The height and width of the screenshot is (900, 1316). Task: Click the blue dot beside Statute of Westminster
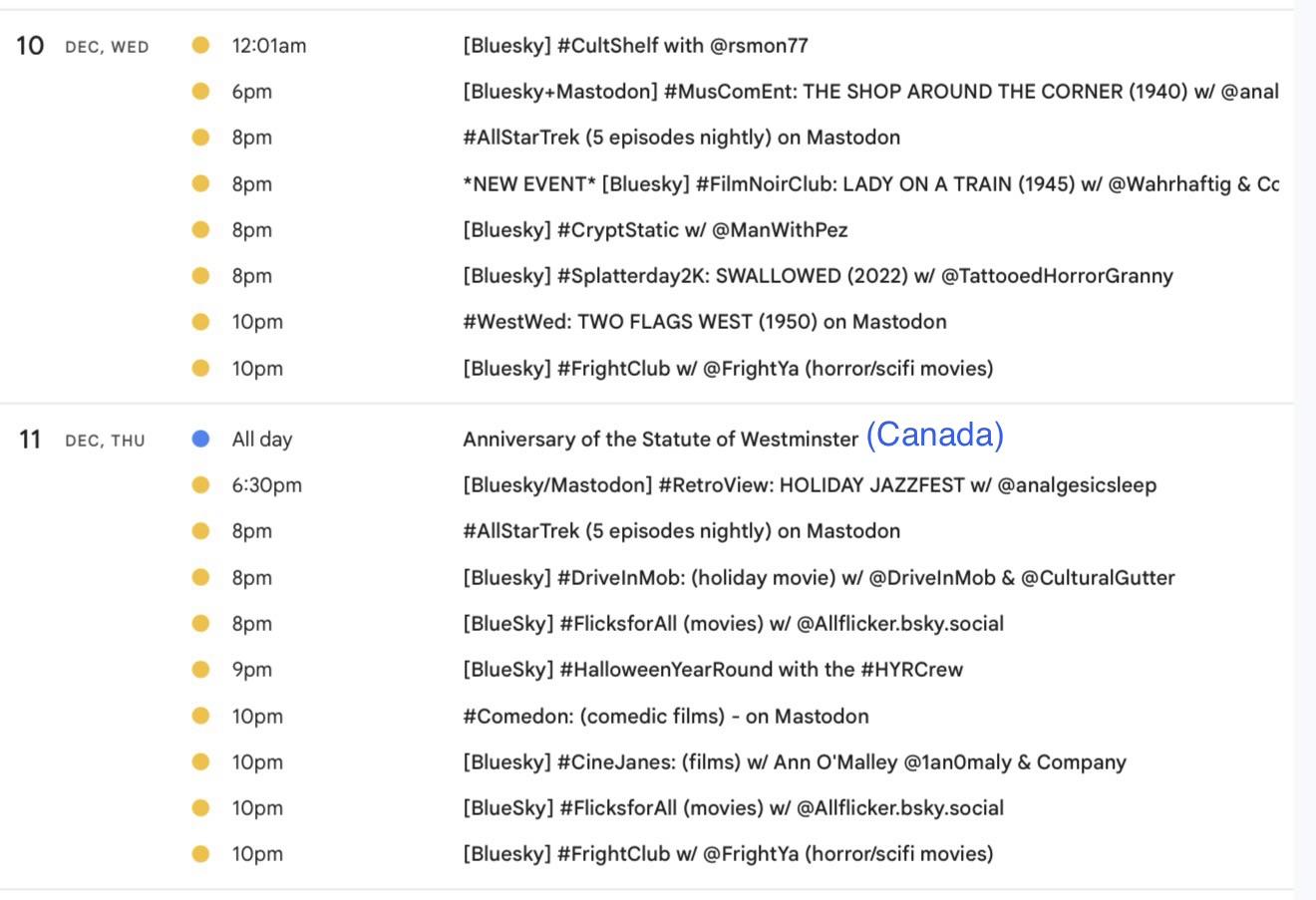click(200, 439)
